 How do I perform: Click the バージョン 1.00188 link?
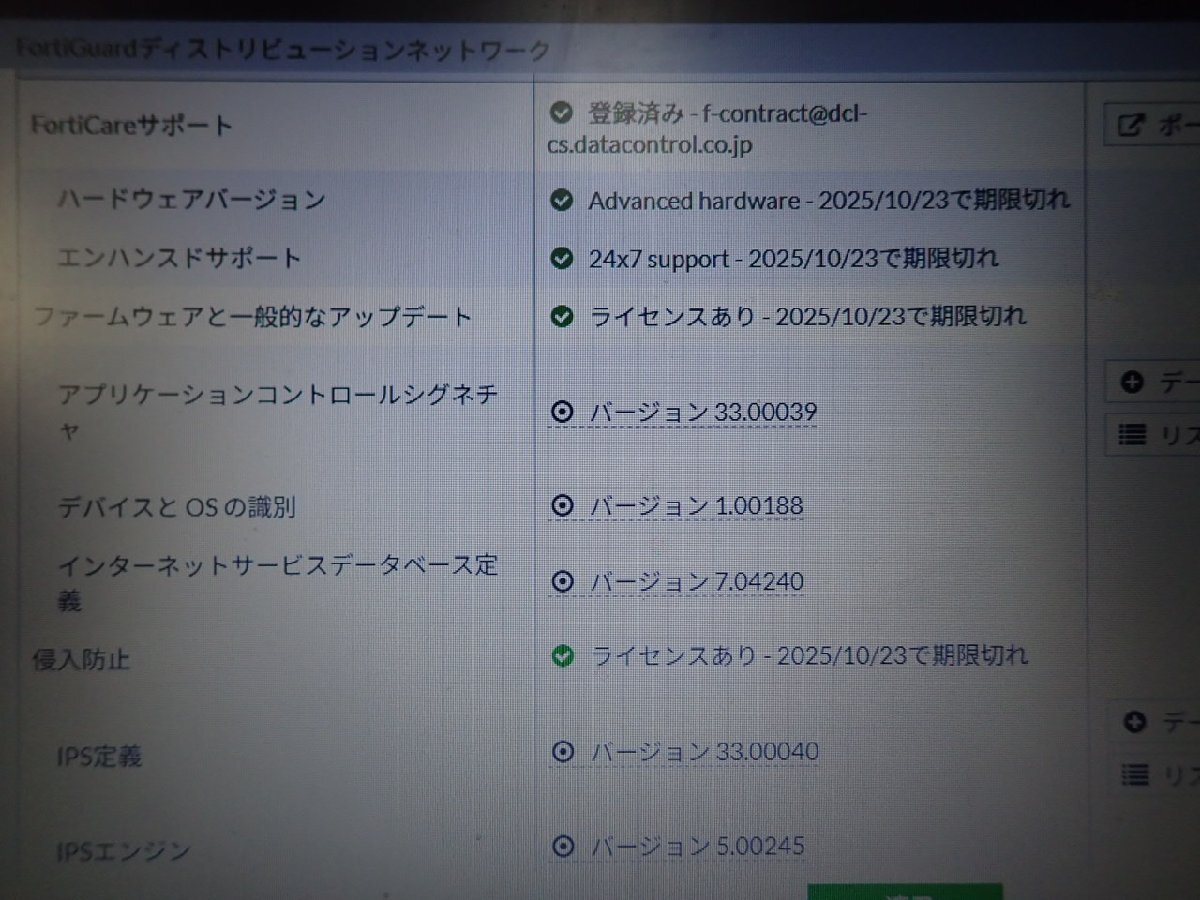pos(696,506)
